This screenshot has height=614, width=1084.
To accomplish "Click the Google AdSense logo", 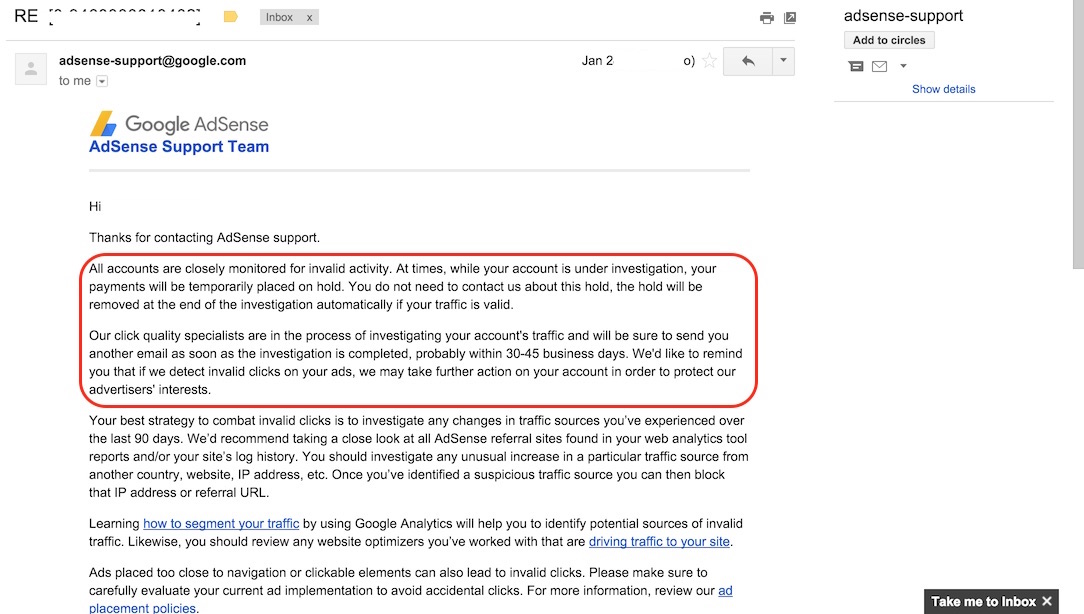I will (x=180, y=124).
